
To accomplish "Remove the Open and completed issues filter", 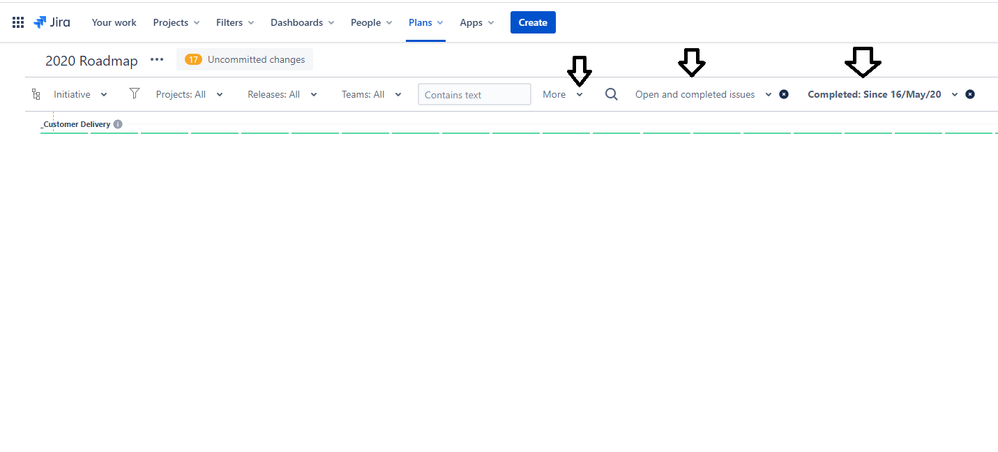I will pos(784,94).
